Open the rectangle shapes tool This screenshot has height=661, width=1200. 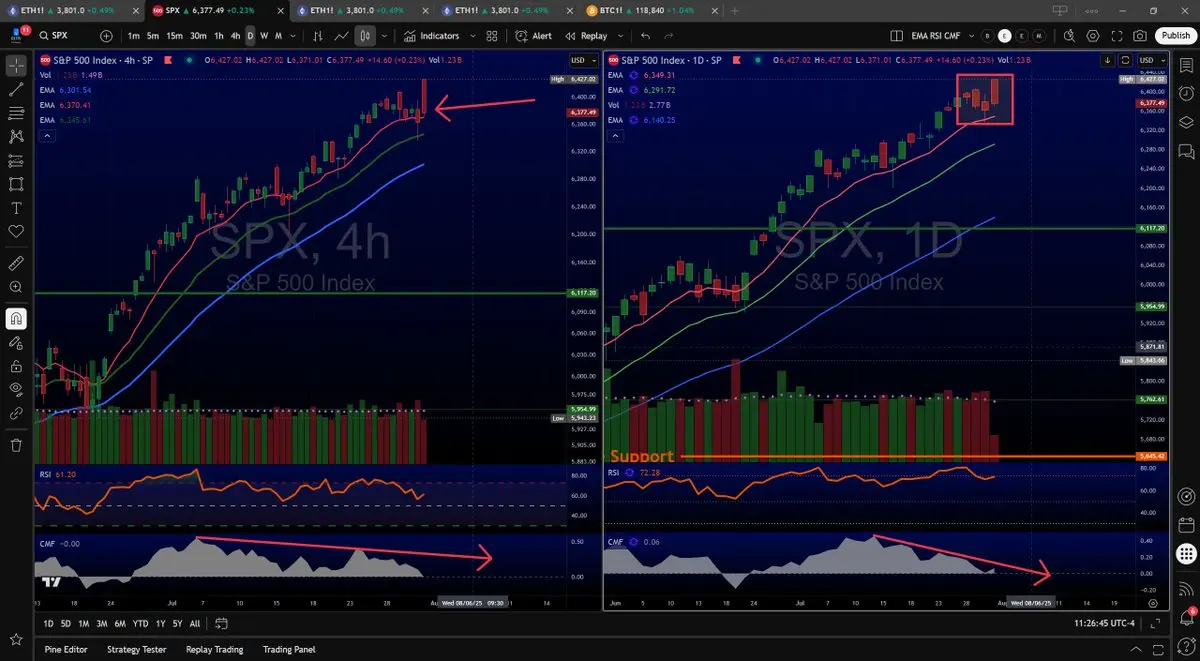[x=16, y=185]
